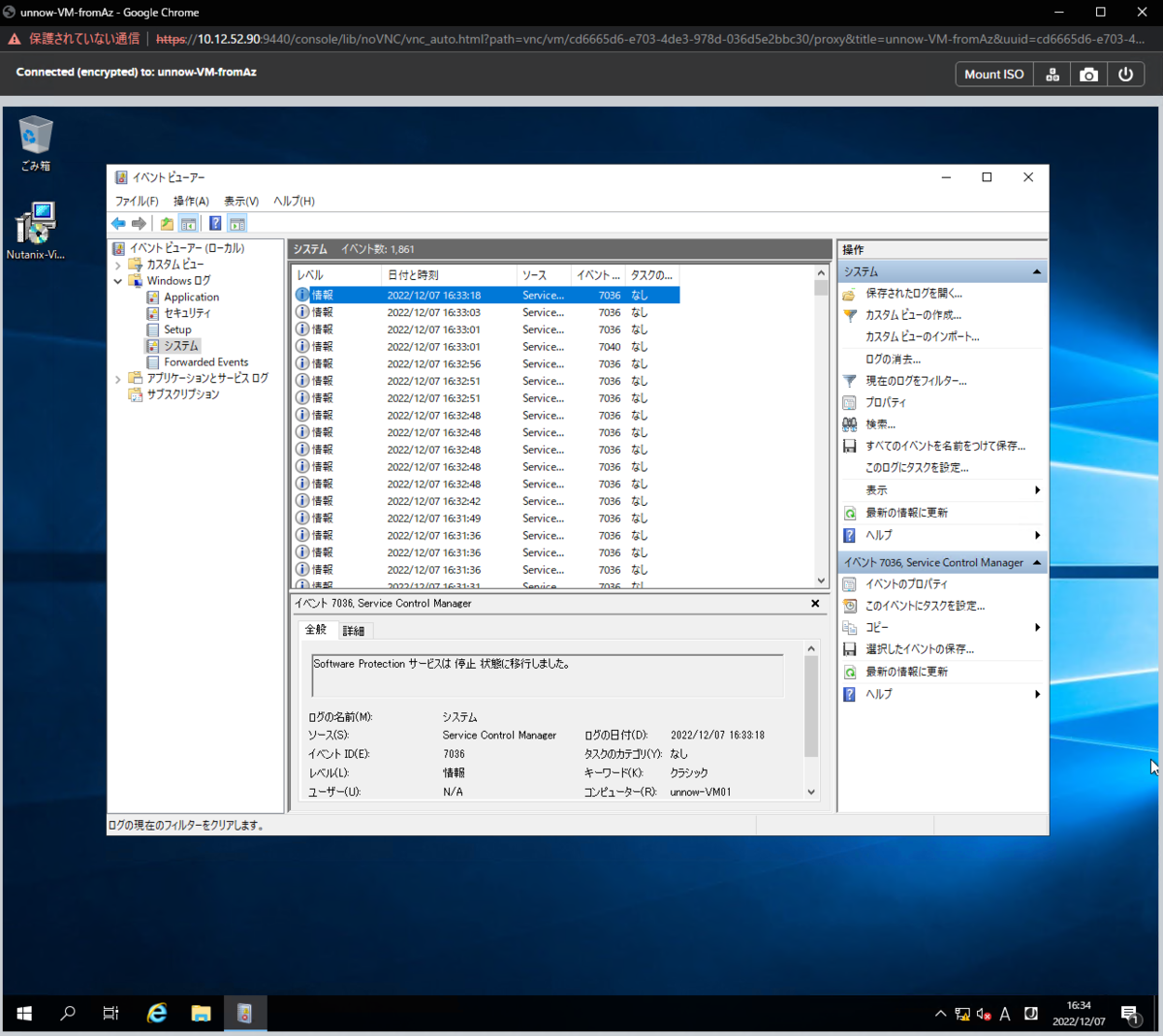
Task: Launch Internet Explorer from taskbar
Action: tap(156, 1014)
